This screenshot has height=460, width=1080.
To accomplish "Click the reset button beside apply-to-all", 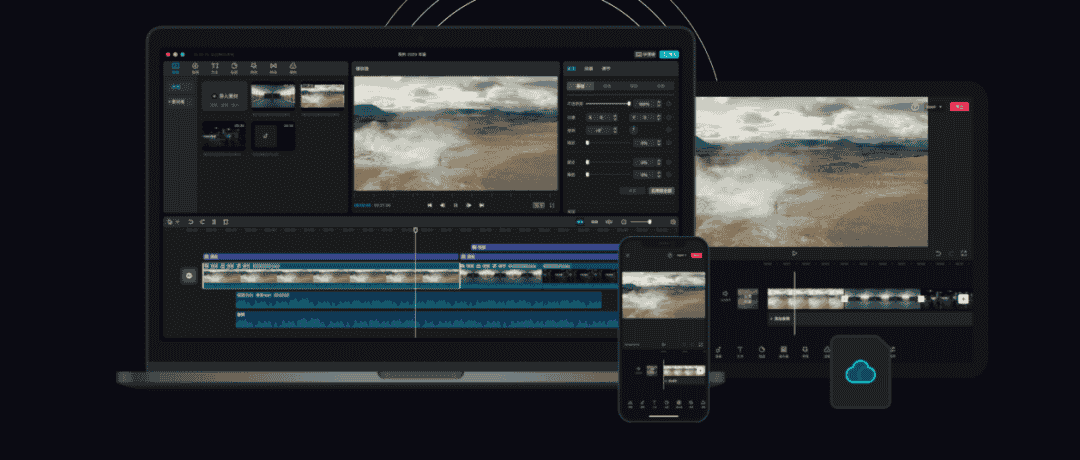I will (x=632, y=191).
